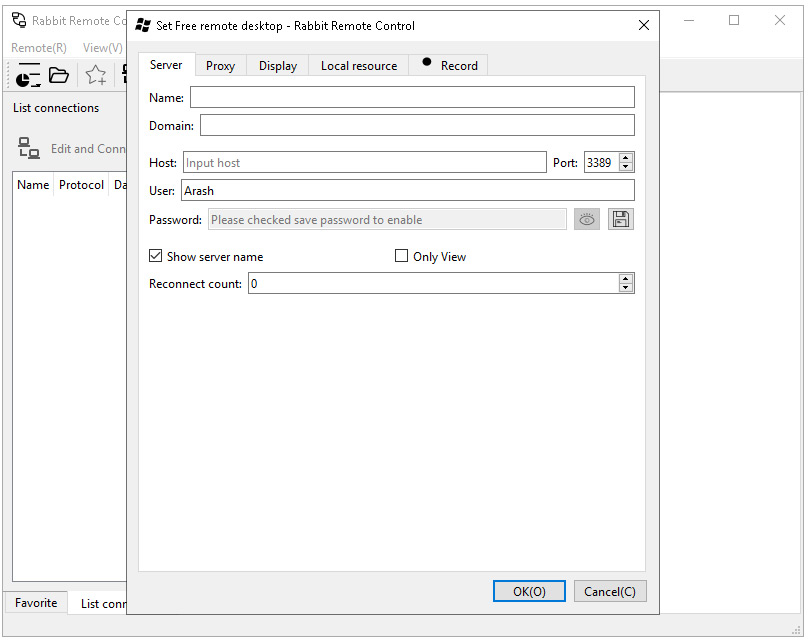Switch to the Server tab
Image resolution: width=809 pixels, height=644 pixels.
[166, 65]
